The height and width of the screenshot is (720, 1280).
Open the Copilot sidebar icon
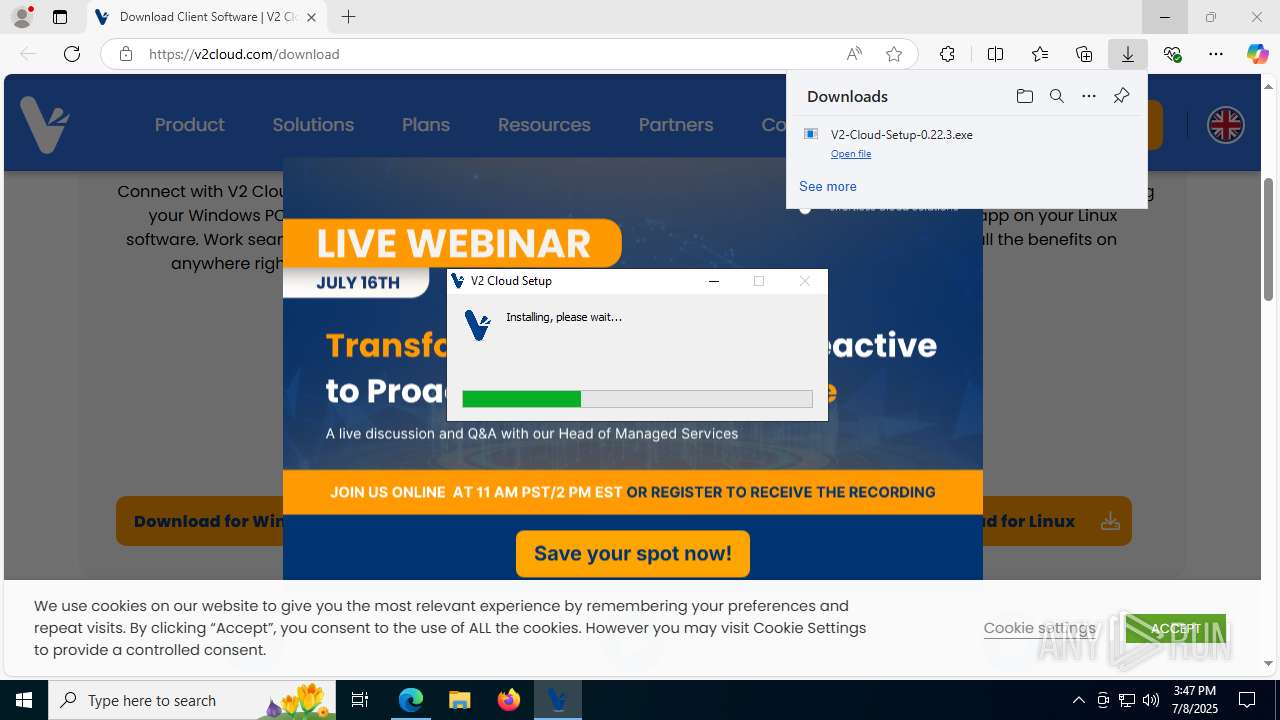coord(1257,54)
